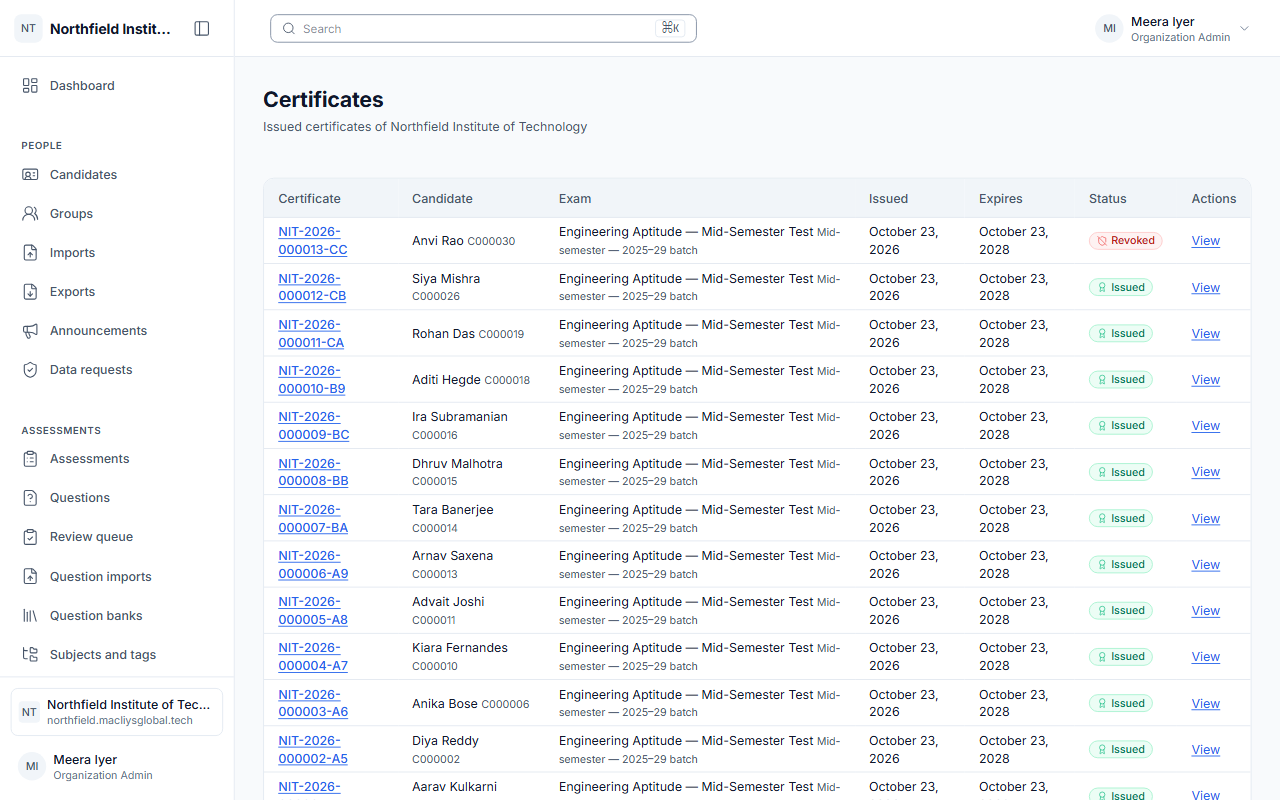The height and width of the screenshot is (800, 1280).
Task: Open certificate NIT-2026-000006-A9 link
Action: point(313,565)
